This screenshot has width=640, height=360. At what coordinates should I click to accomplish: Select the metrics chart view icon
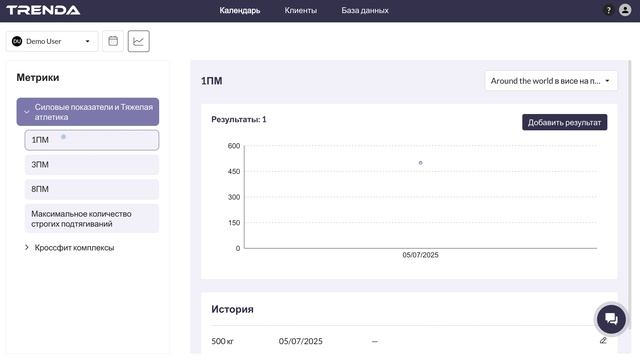(139, 41)
